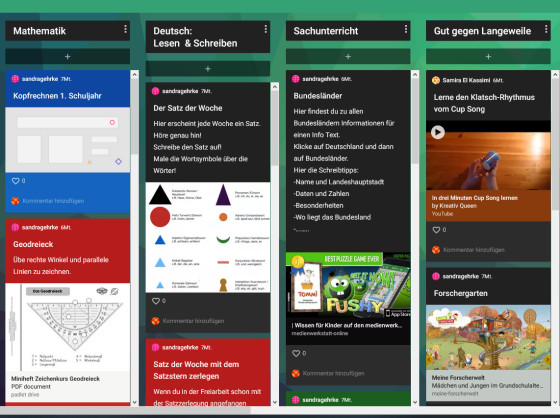Image resolution: width=560 pixels, height=418 pixels.
Task: Like the Kopfrechnen 1. Schuljahr post
Action: (x=16, y=181)
